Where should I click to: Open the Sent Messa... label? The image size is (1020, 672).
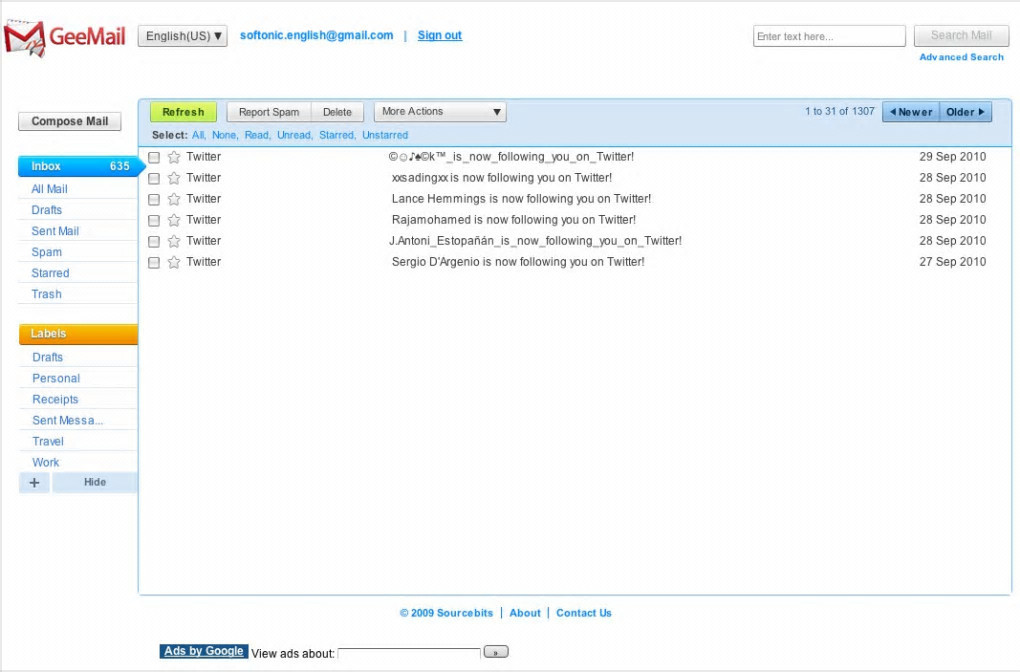point(68,420)
